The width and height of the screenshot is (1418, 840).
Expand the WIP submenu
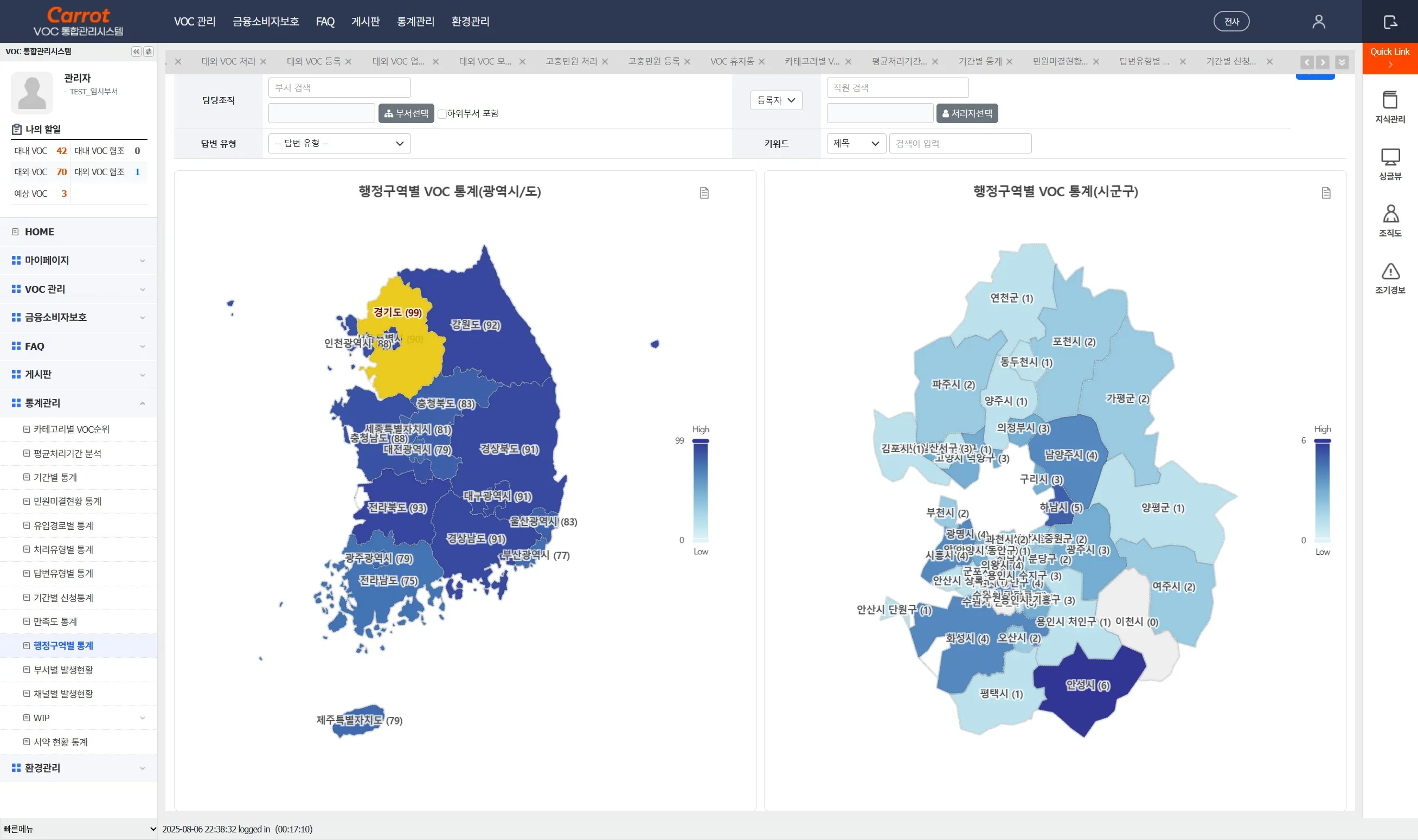tap(79, 718)
